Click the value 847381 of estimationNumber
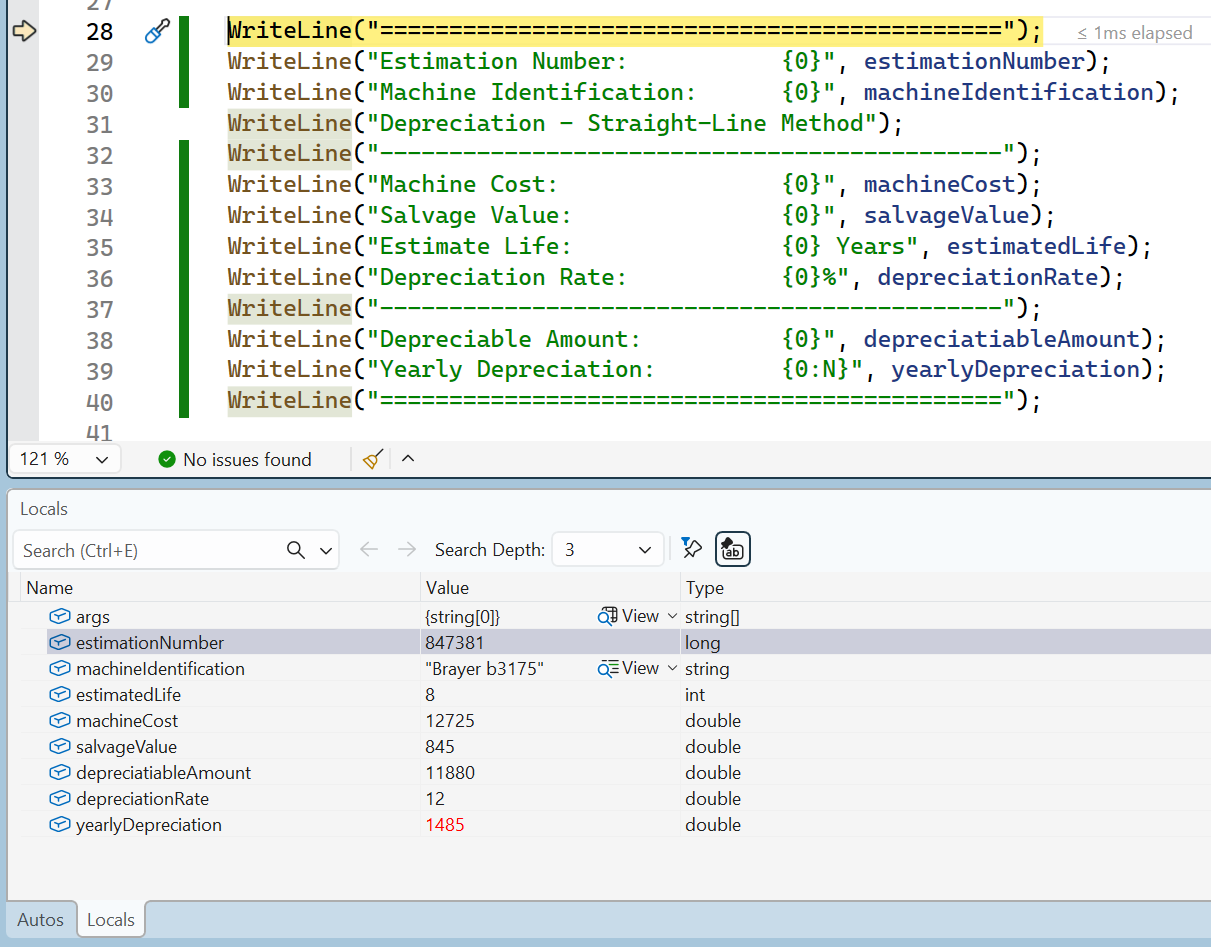 [455, 643]
